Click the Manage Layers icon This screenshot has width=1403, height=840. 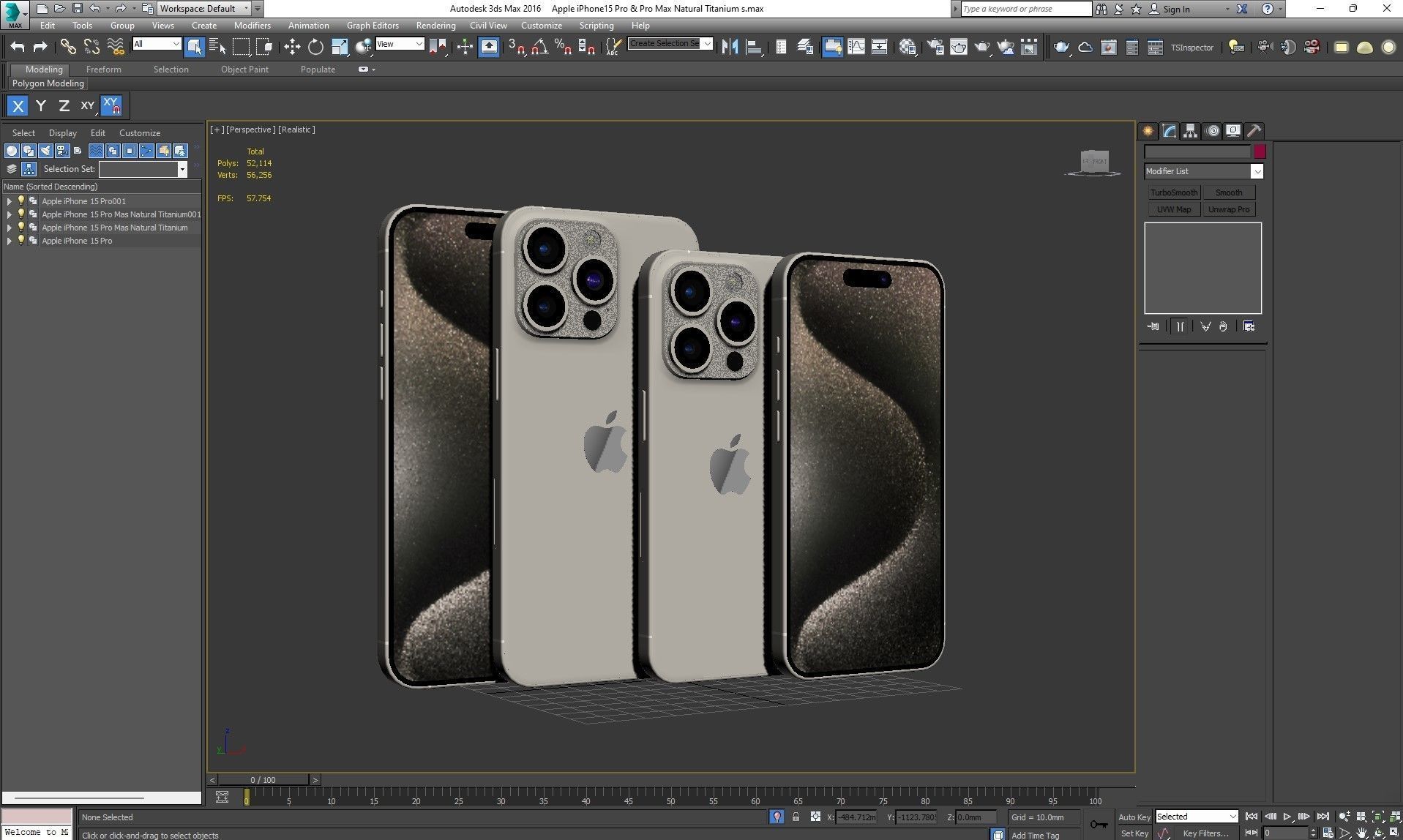pyautogui.click(x=805, y=47)
